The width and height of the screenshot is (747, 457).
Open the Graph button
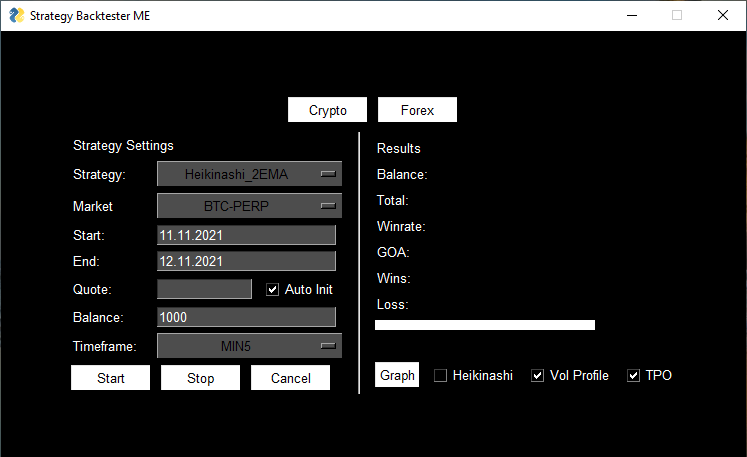point(397,375)
